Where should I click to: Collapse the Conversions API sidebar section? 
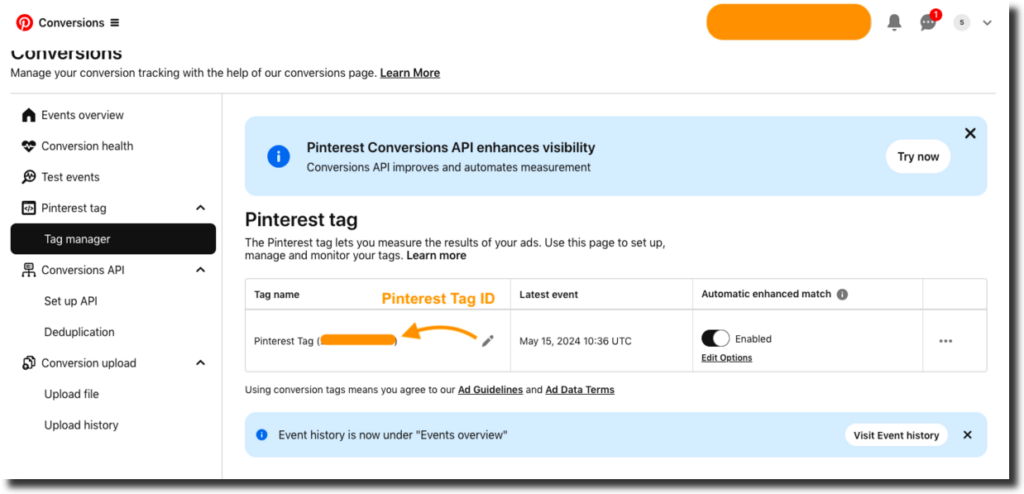pos(200,270)
